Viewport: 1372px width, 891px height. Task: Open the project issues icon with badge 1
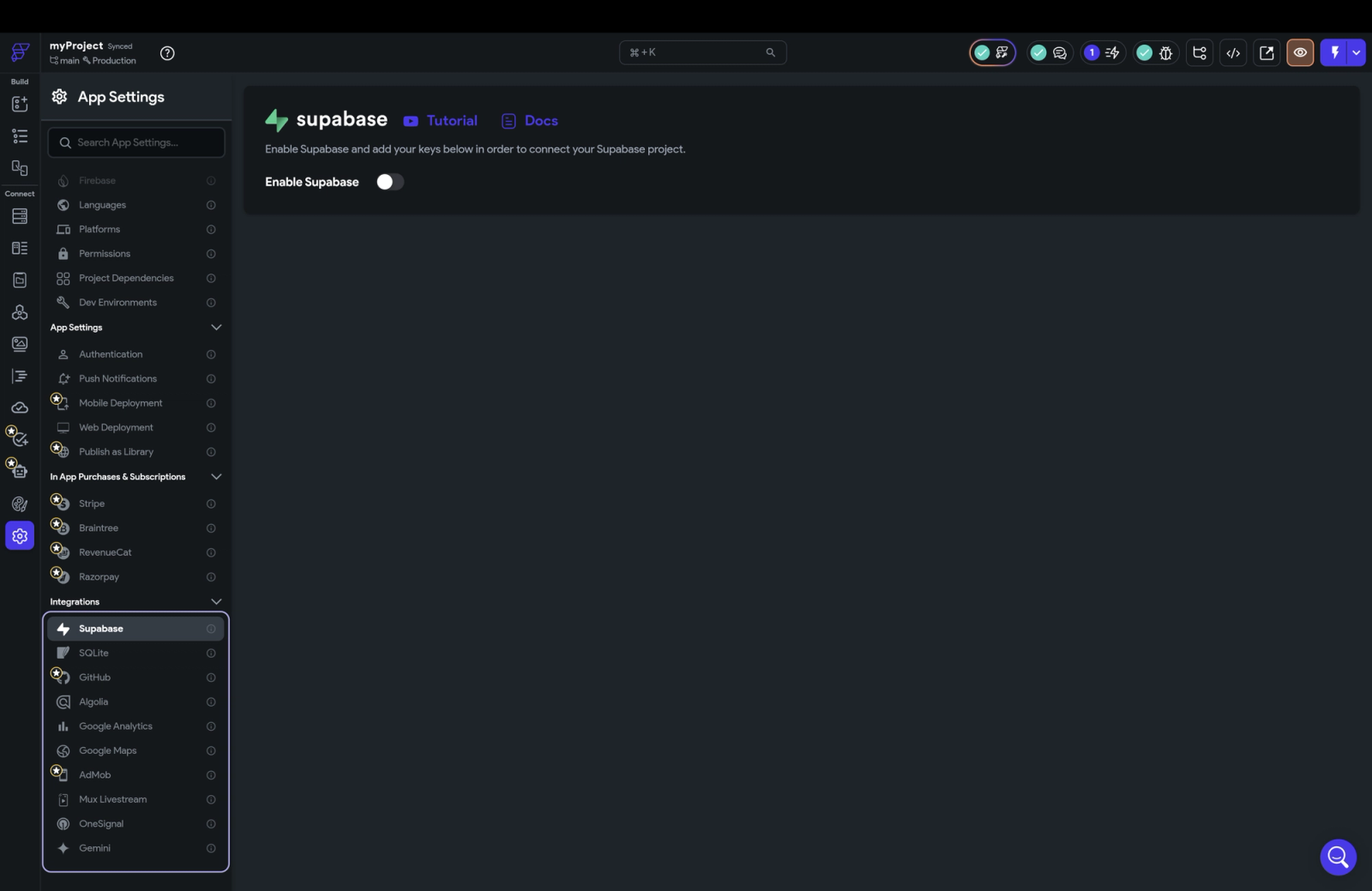[1103, 52]
